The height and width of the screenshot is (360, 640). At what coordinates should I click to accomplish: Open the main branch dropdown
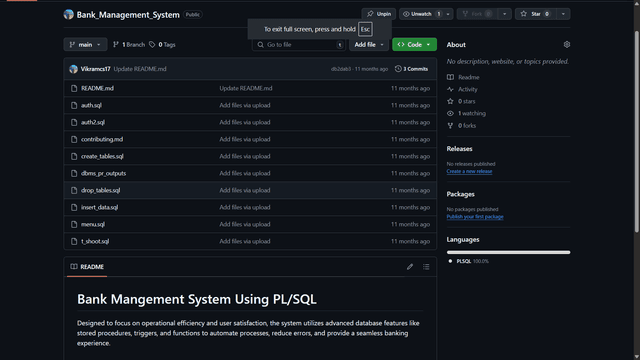[85, 44]
